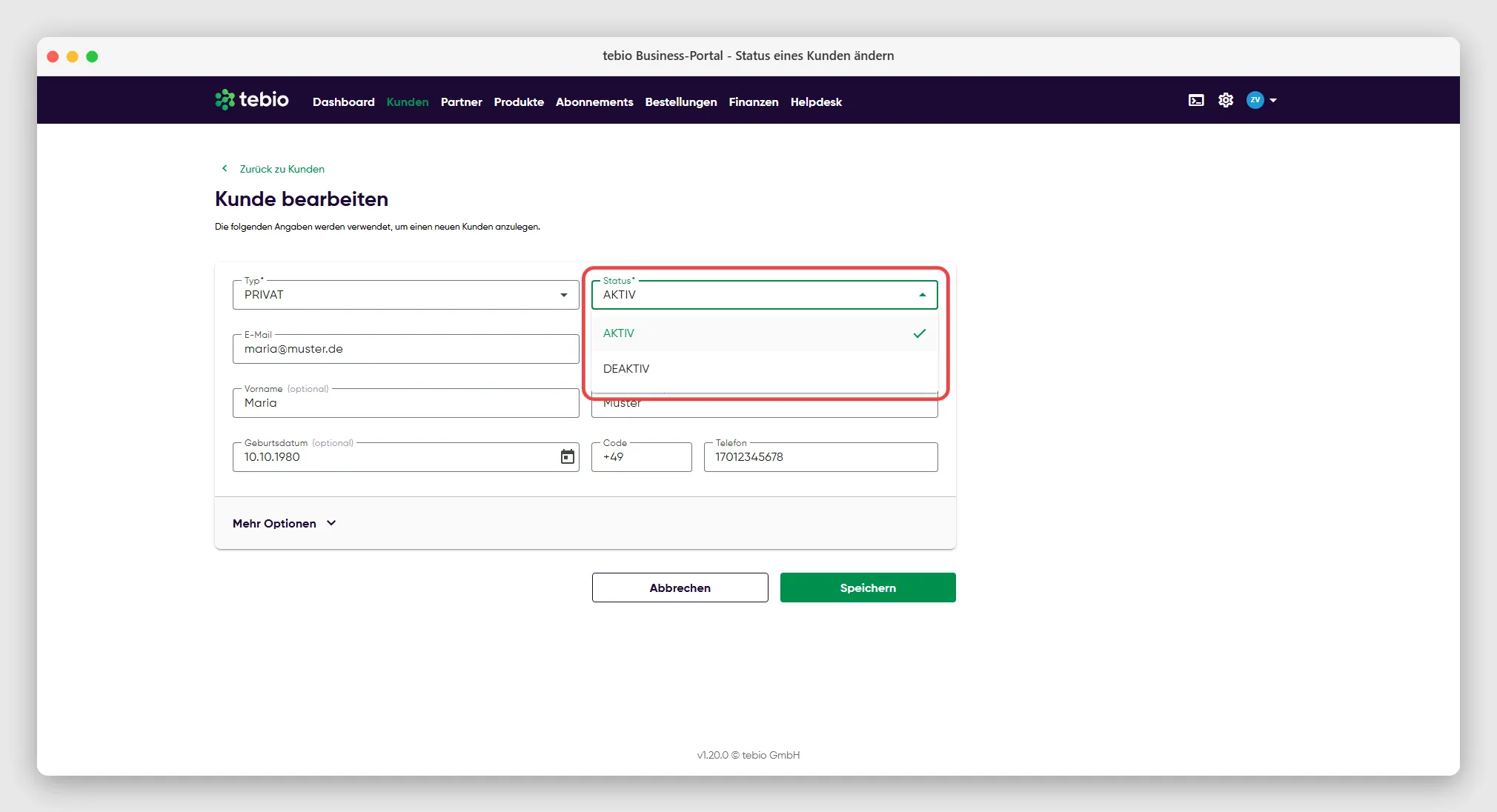Click the macOS green fullscreen button

(92, 56)
